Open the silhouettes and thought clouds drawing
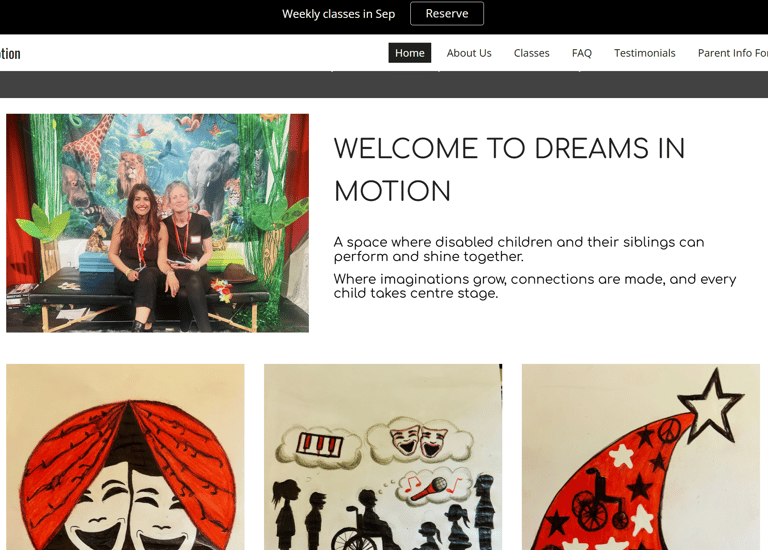This screenshot has width=768, height=550. click(x=383, y=457)
